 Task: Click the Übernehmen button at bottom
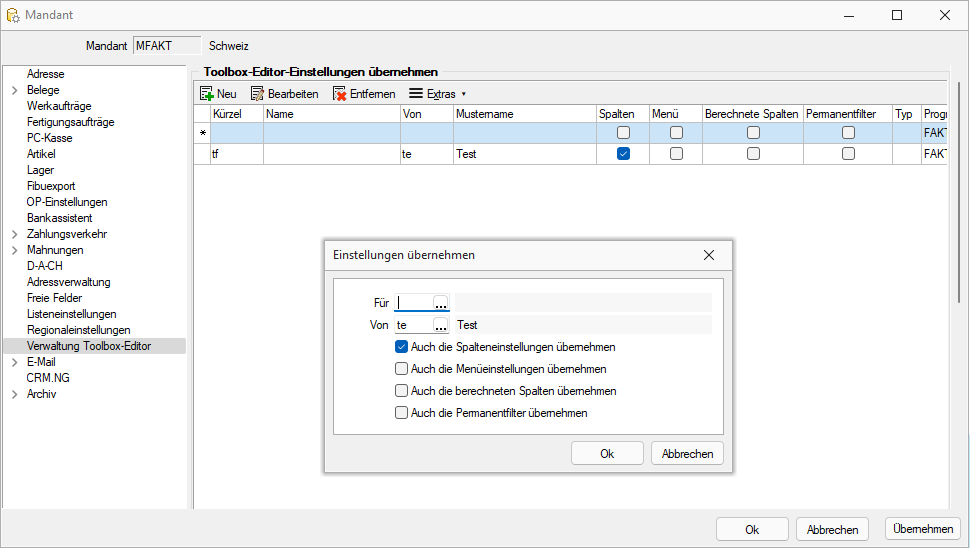923,530
